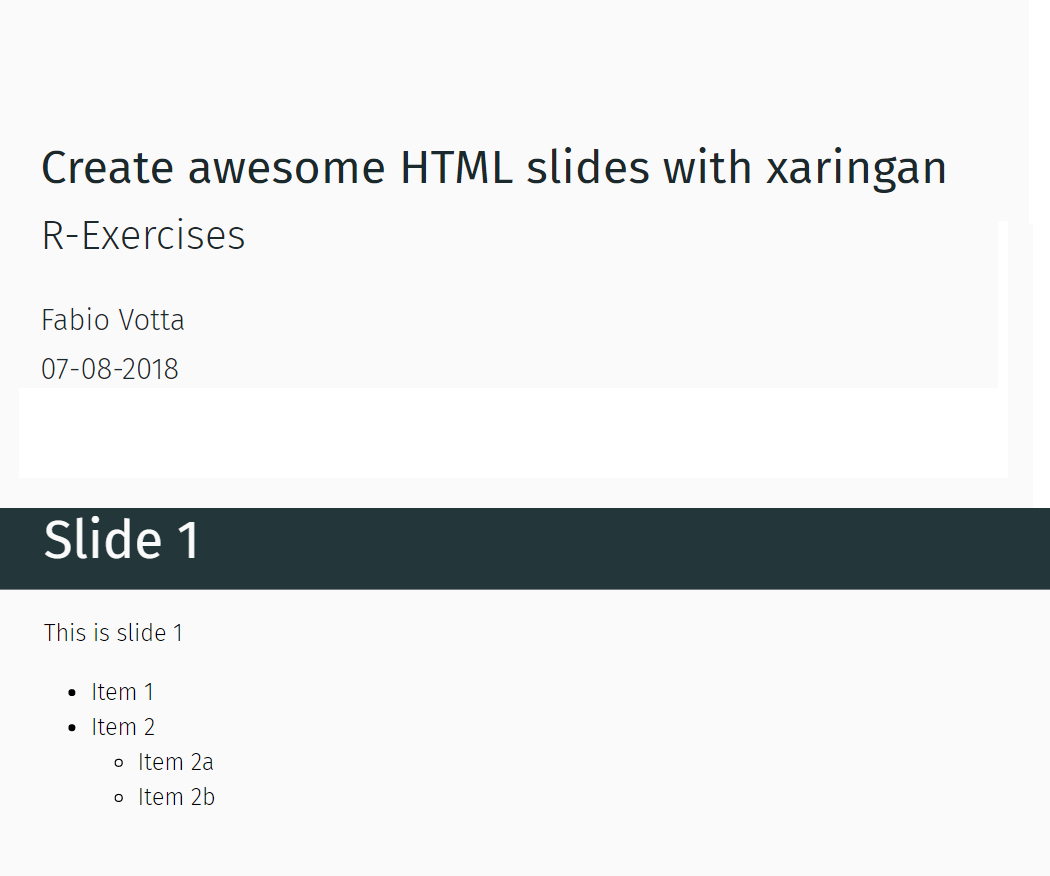Viewport: 1050px width, 876px height.
Task: Click the title 'Create awesome HTML slides with xaringan'
Action: point(494,168)
